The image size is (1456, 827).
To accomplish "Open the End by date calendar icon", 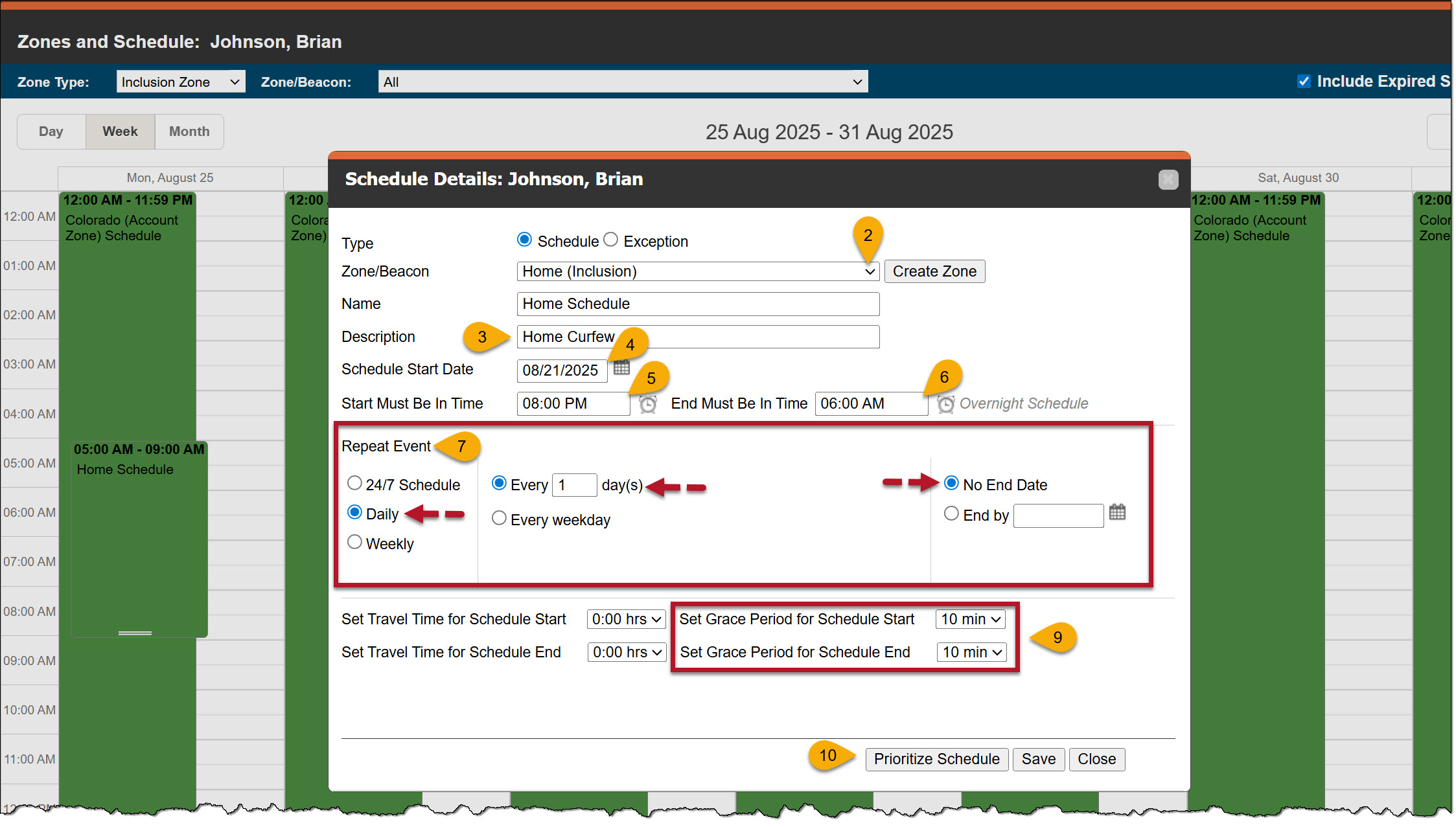I will coord(1116,513).
